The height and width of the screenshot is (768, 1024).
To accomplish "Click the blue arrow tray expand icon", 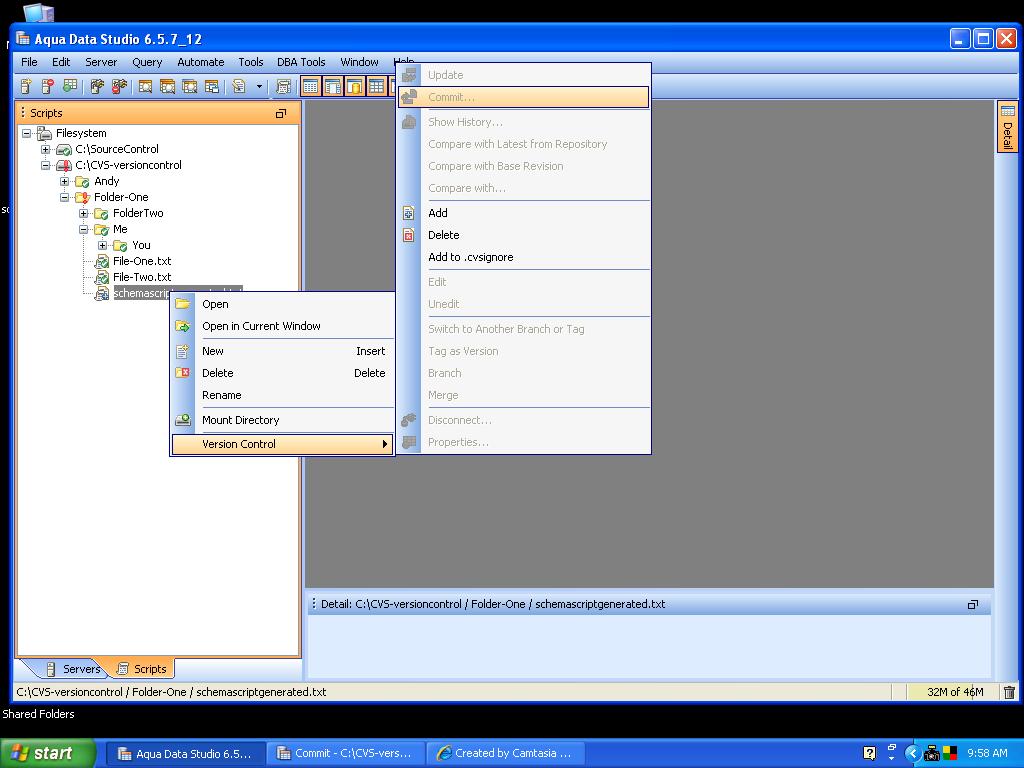I will 912,753.
